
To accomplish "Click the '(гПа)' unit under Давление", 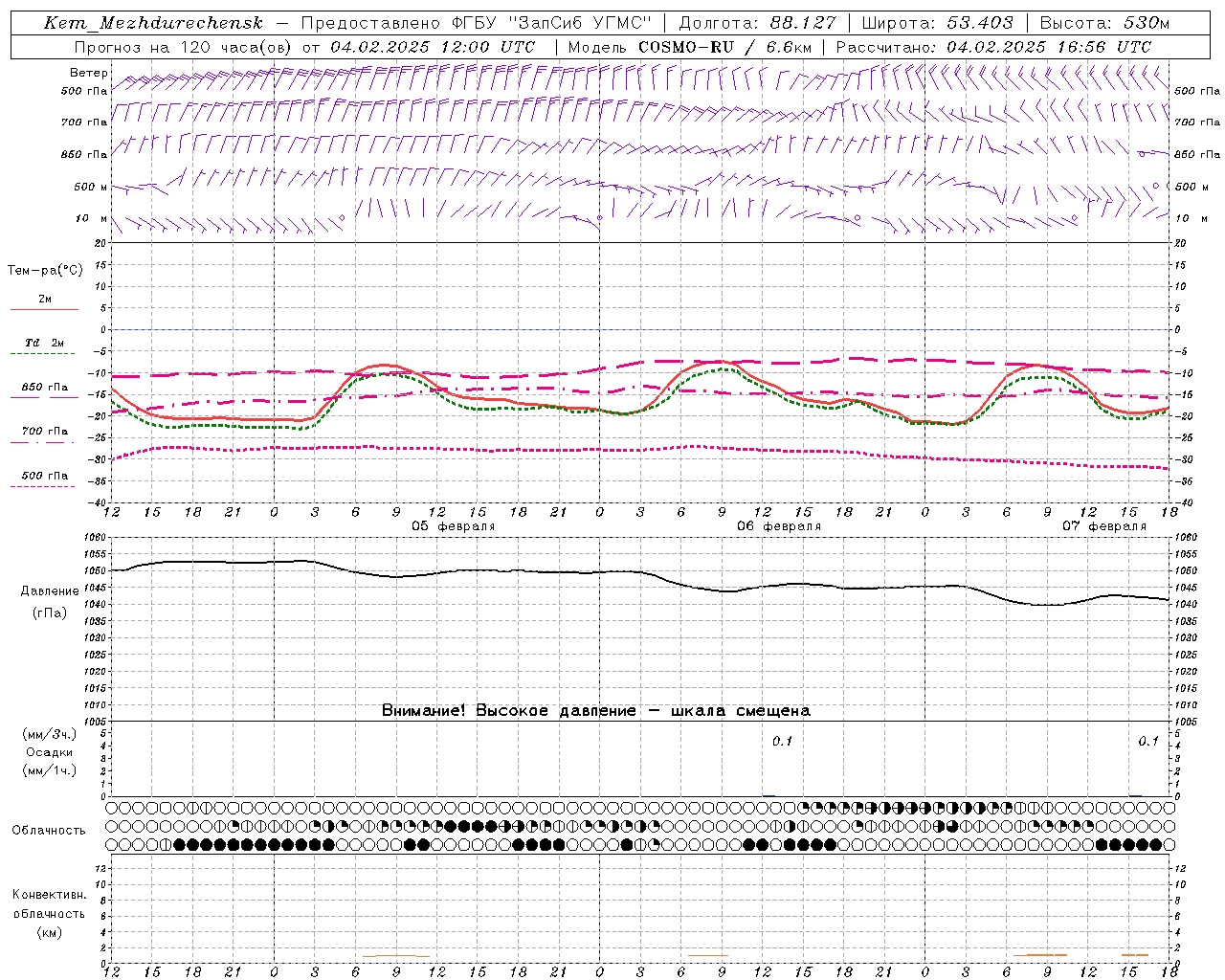I will click(x=50, y=613).
